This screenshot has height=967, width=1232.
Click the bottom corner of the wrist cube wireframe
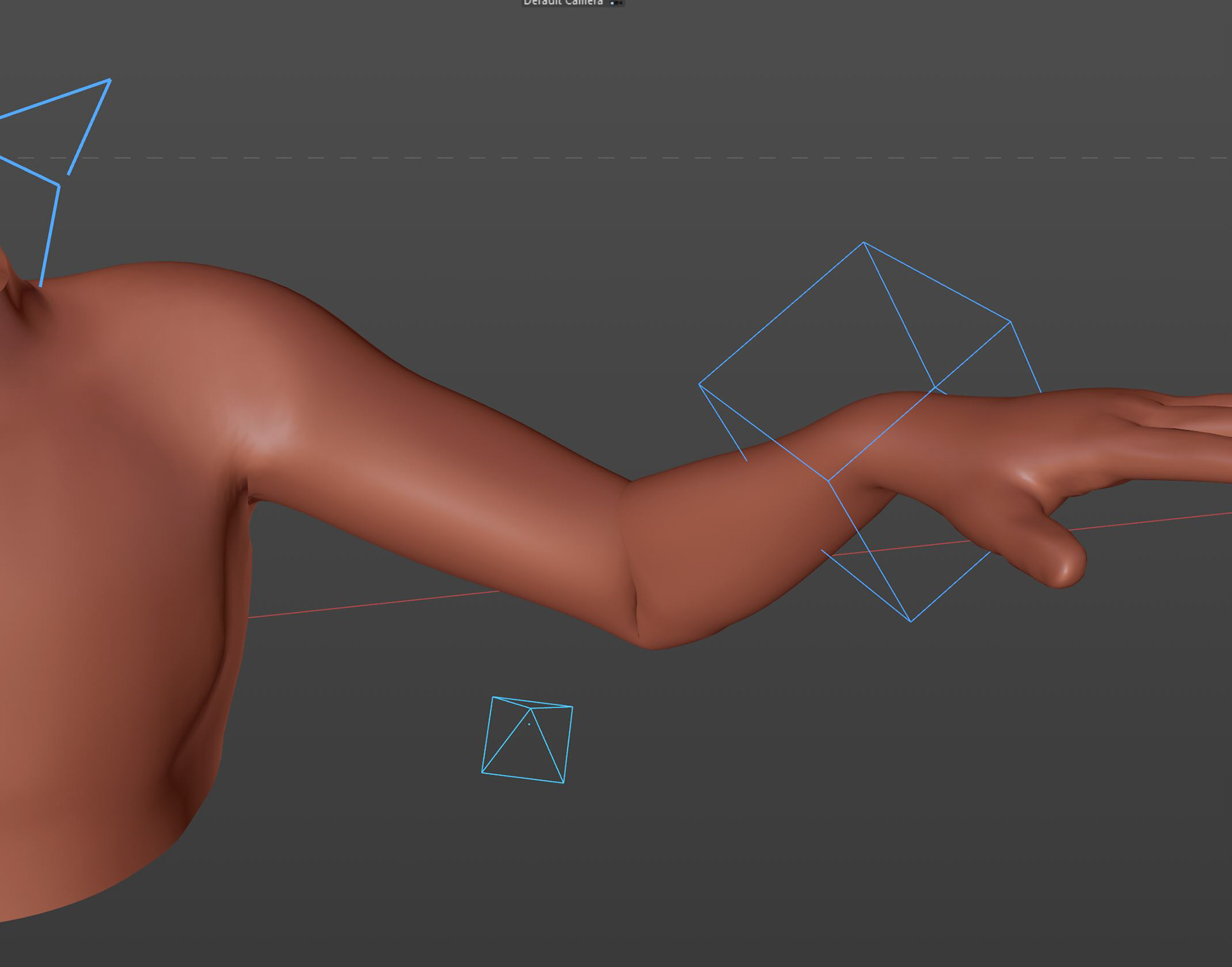pyautogui.click(x=911, y=621)
